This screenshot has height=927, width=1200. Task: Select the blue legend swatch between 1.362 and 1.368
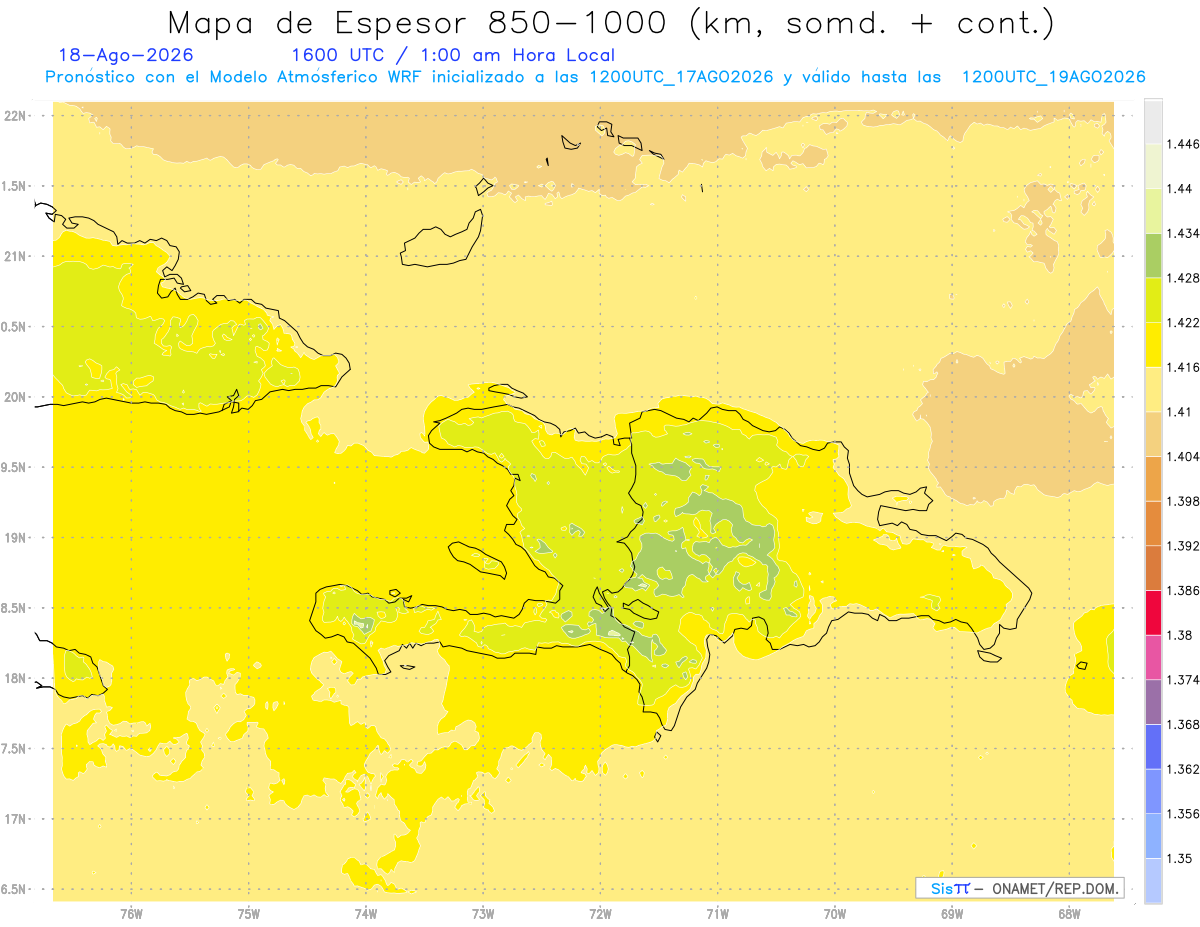coord(1153,747)
